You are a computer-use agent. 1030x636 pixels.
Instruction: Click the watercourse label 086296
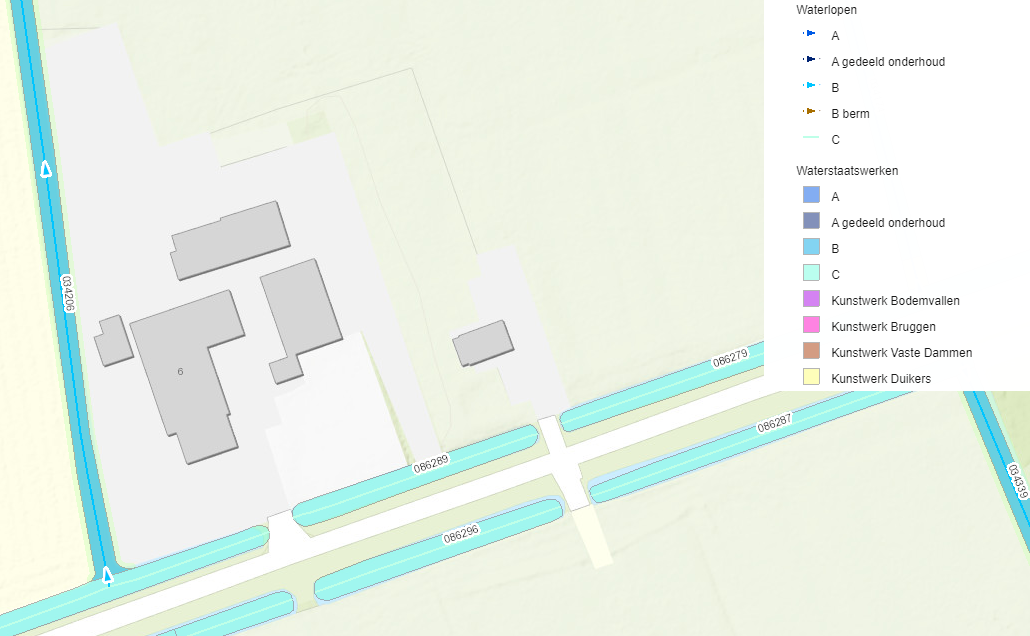(461, 534)
